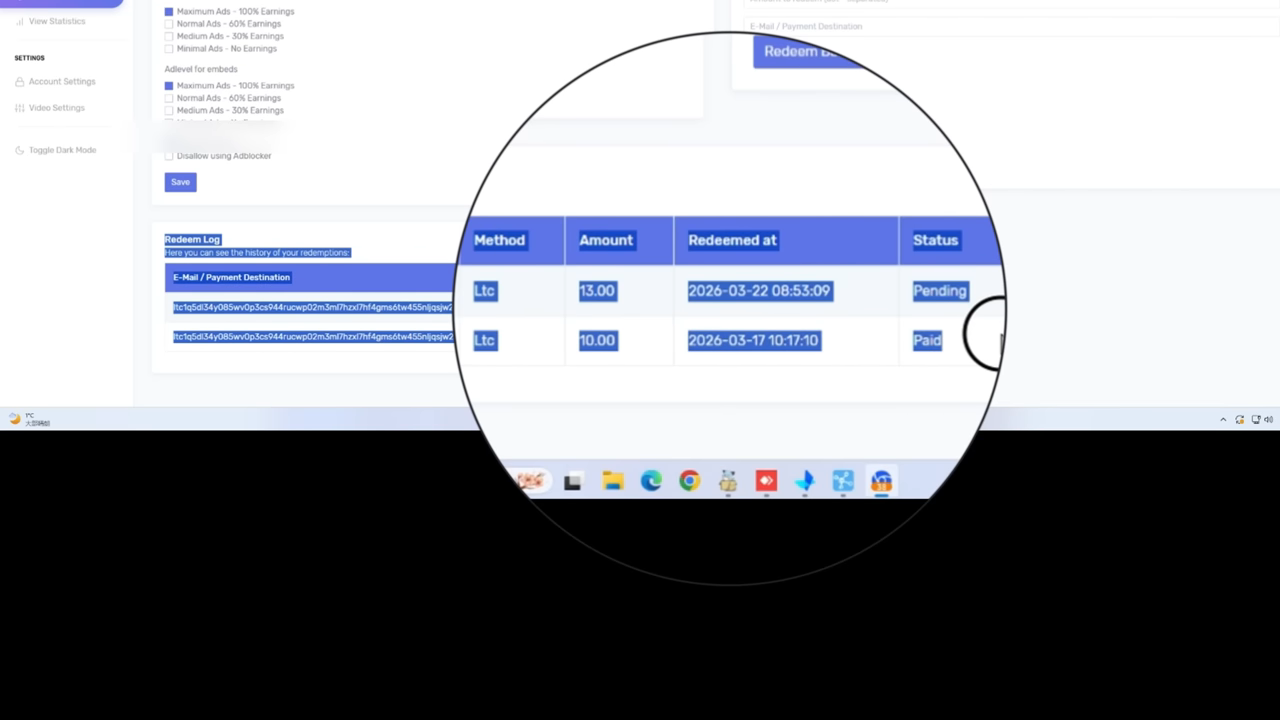This screenshot has width=1280, height=720.
Task: Open Video Settings with sliders icon
Action: (50, 108)
